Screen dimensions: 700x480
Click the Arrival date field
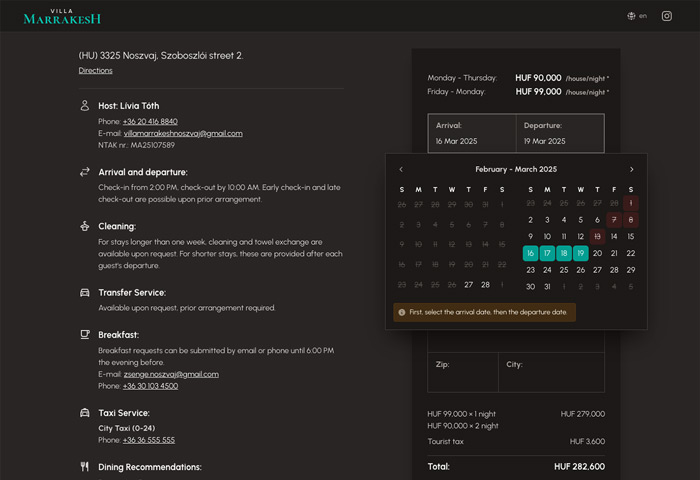coord(472,134)
